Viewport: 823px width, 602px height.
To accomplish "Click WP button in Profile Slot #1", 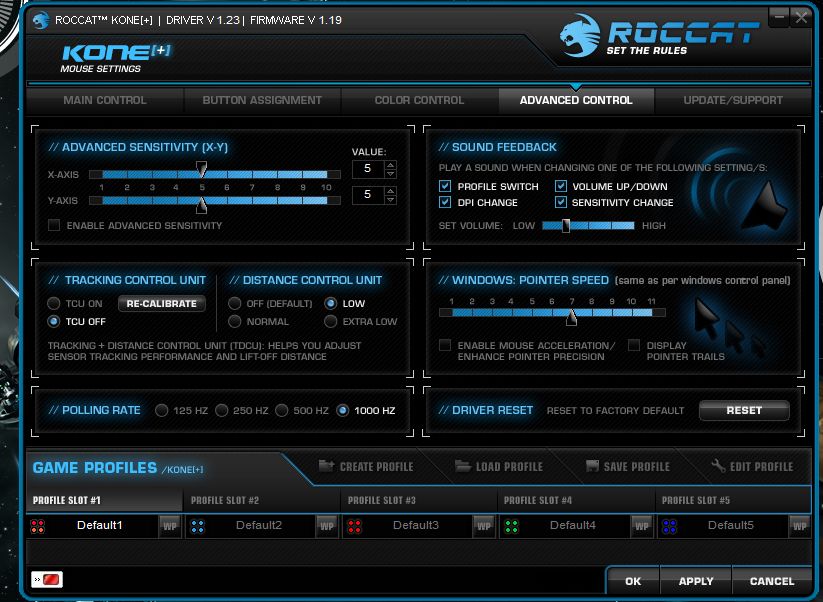I will click(x=170, y=526).
